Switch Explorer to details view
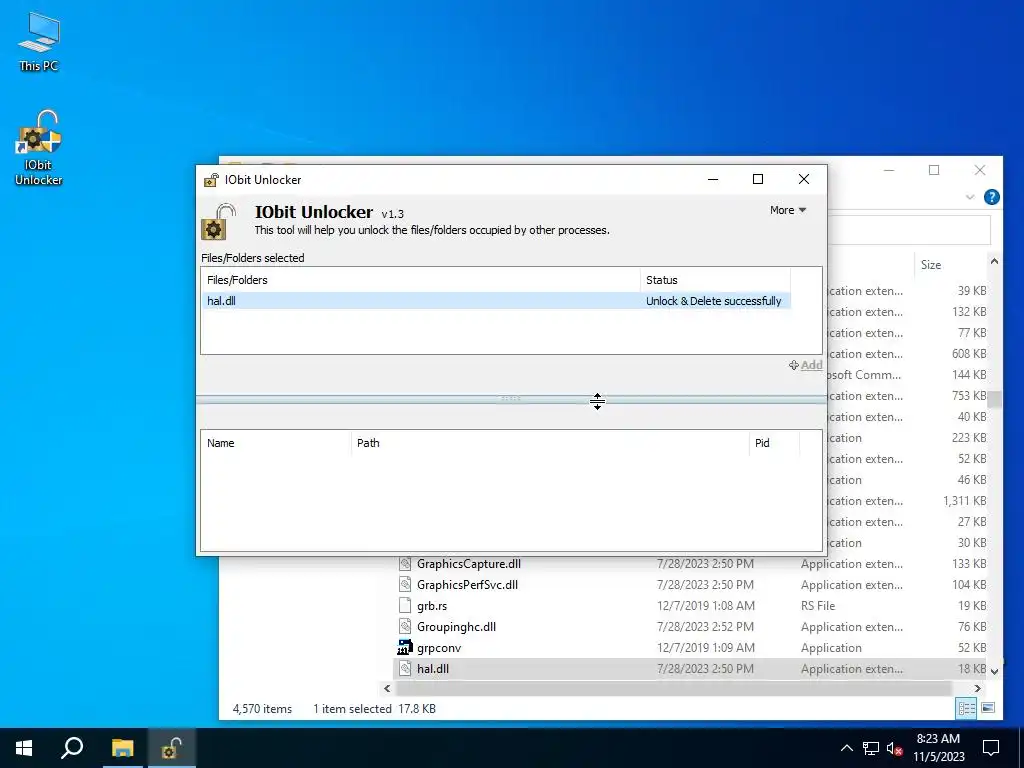The image size is (1024, 768). (x=967, y=708)
